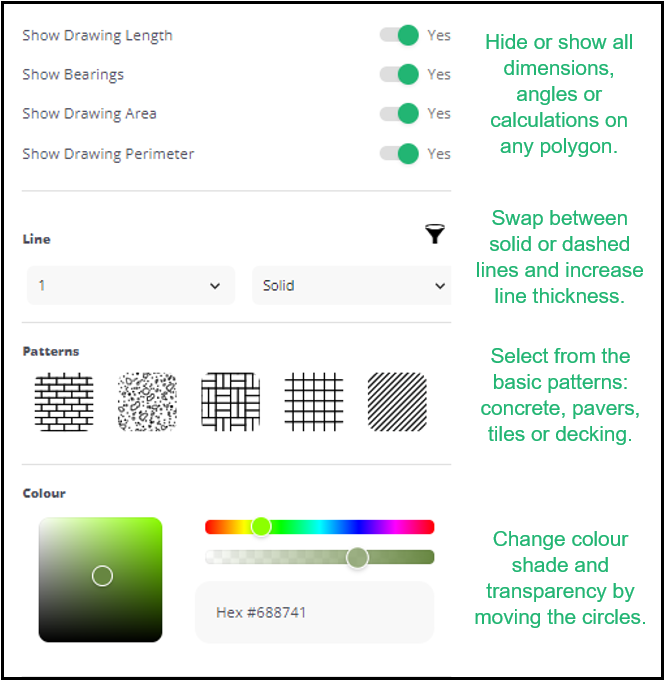Select the brick pattern icon
The width and height of the screenshot is (665, 681).
64,402
